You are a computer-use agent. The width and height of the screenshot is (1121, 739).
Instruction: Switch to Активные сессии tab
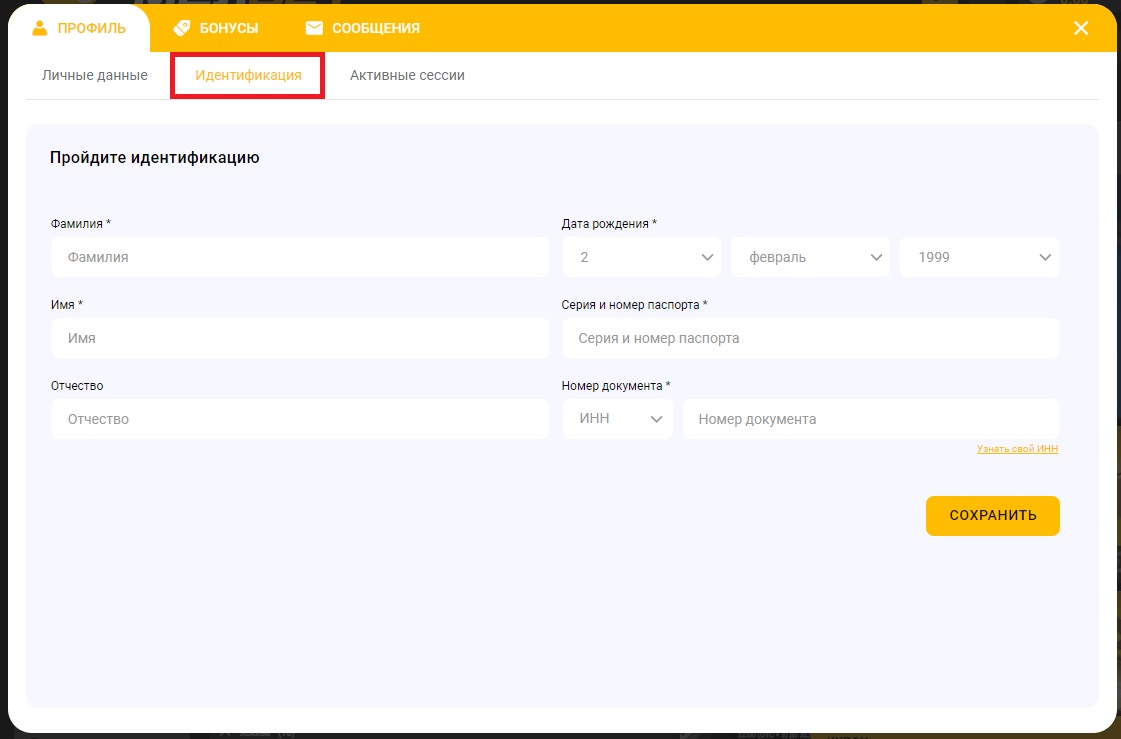(407, 75)
